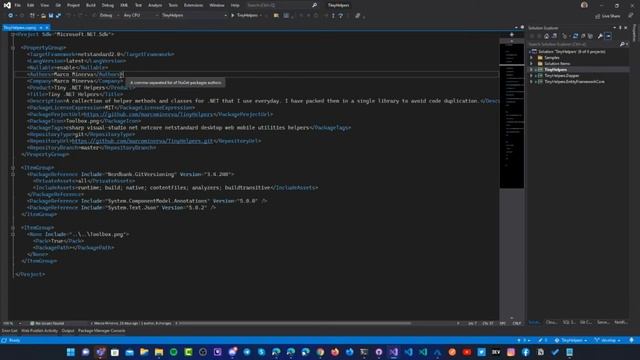Click the Visual Studio logo icon
Viewport: 640px width, 360px height.
7,5
